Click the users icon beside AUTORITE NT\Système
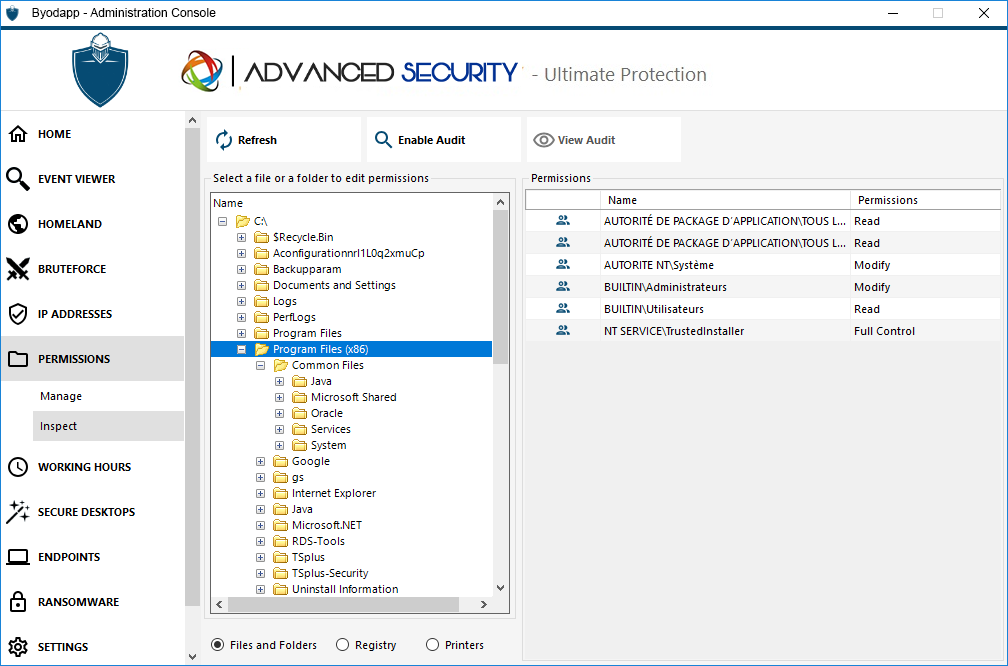The image size is (1008, 666). pyautogui.click(x=562, y=264)
